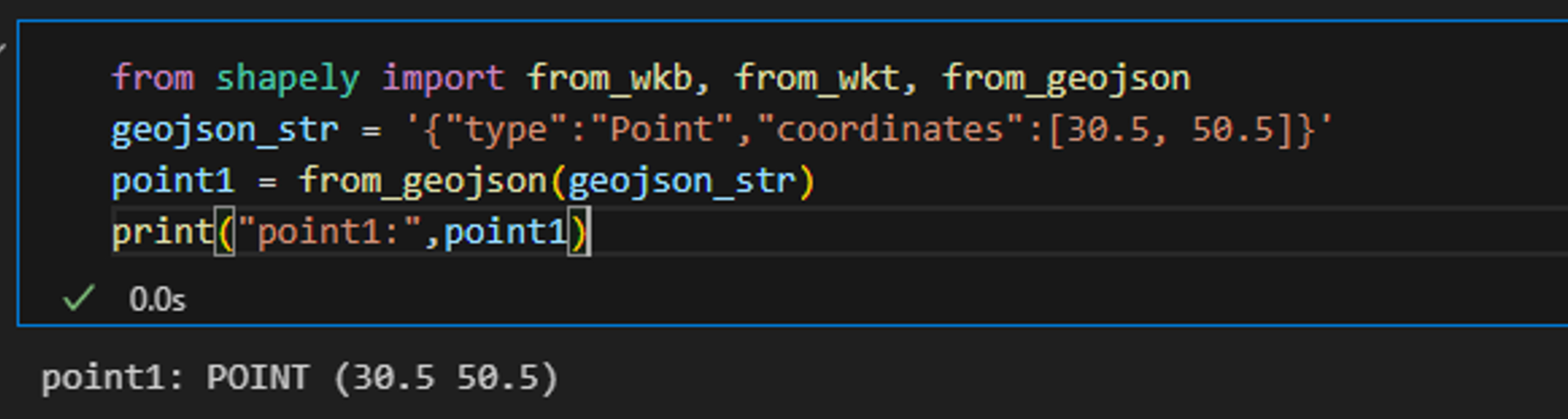This screenshot has width=1568, height=419.
Task: Place cursor on the shapely module name
Action: click(287, 79)
